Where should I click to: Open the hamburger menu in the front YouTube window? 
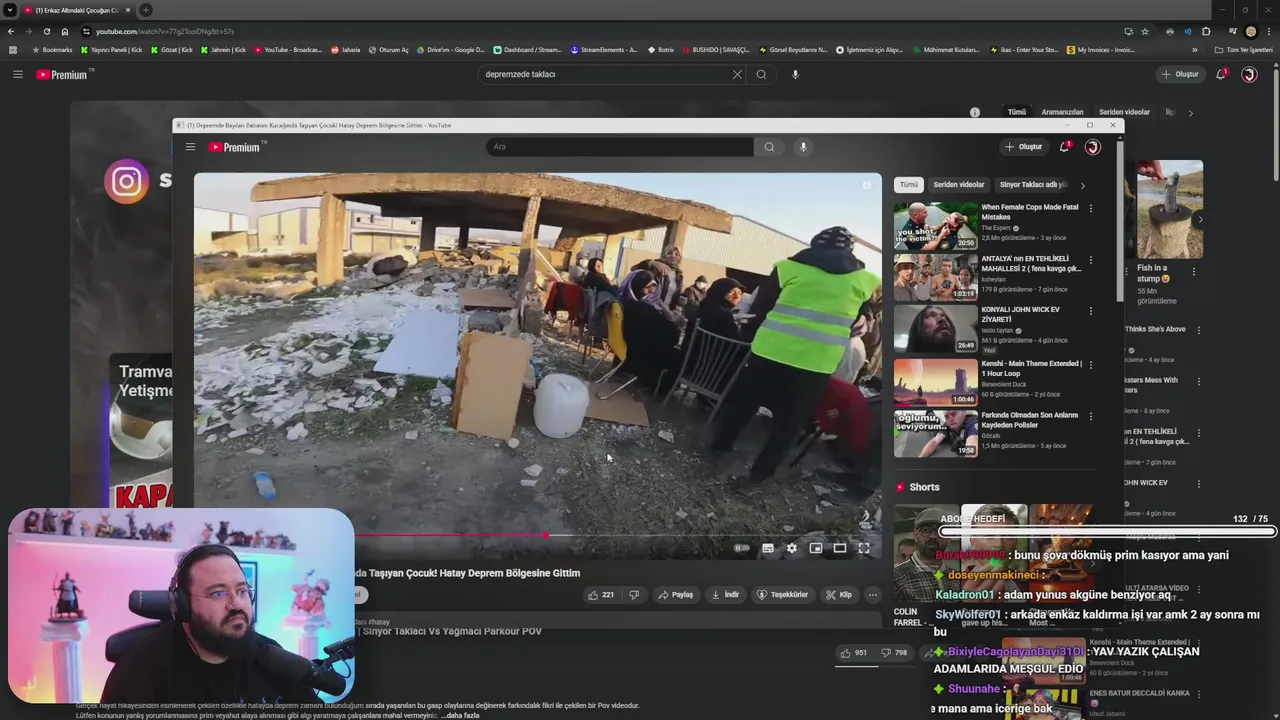click(190, 147)
